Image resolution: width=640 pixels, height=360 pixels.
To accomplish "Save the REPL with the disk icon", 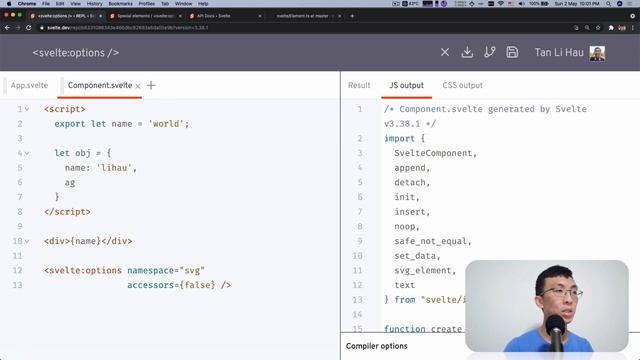I will [x=512, y=52].
